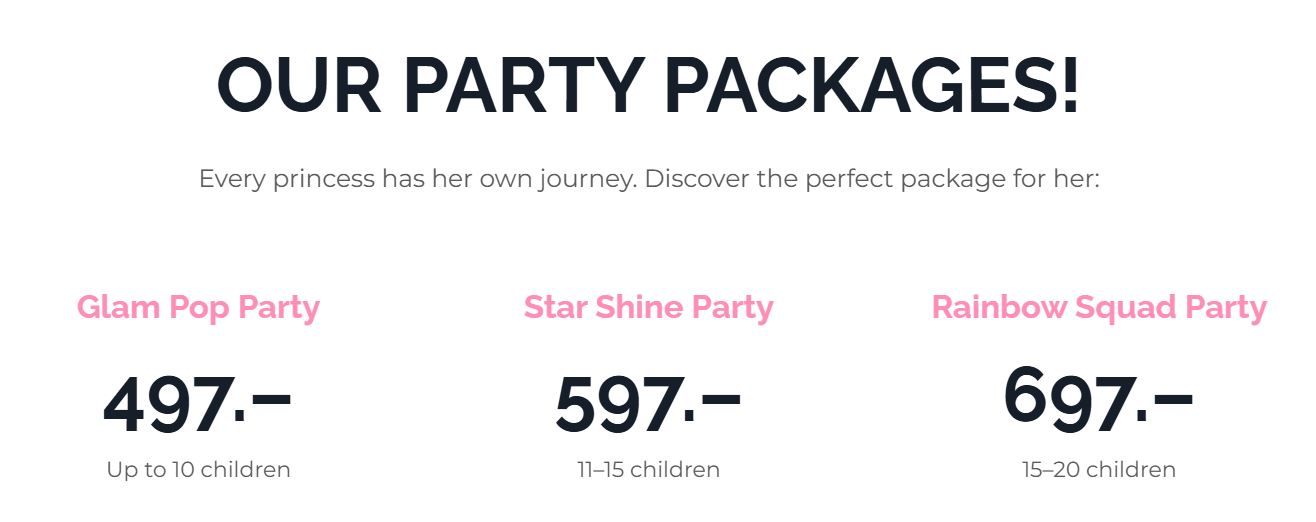
Task: Click the word 'OUR' in the heading
Action: [x=299, y=86]
